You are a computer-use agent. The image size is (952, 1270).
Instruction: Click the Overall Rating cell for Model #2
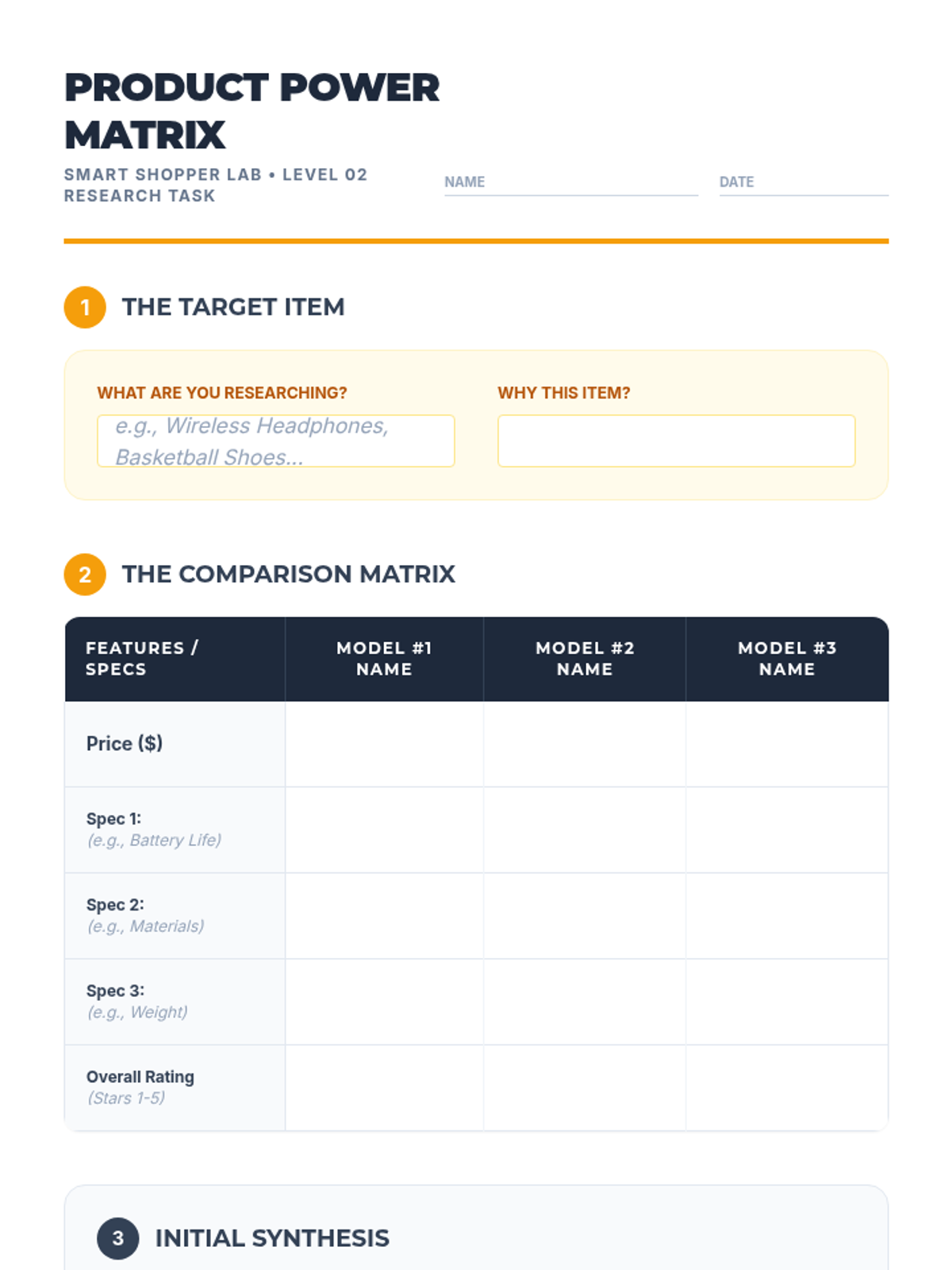point(585,1087)
